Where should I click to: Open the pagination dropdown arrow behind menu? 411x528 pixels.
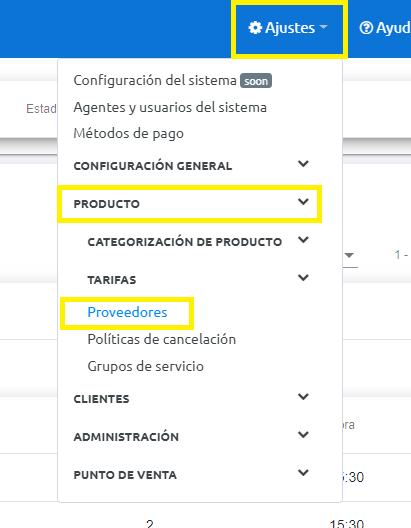click(x=349, y=256)
